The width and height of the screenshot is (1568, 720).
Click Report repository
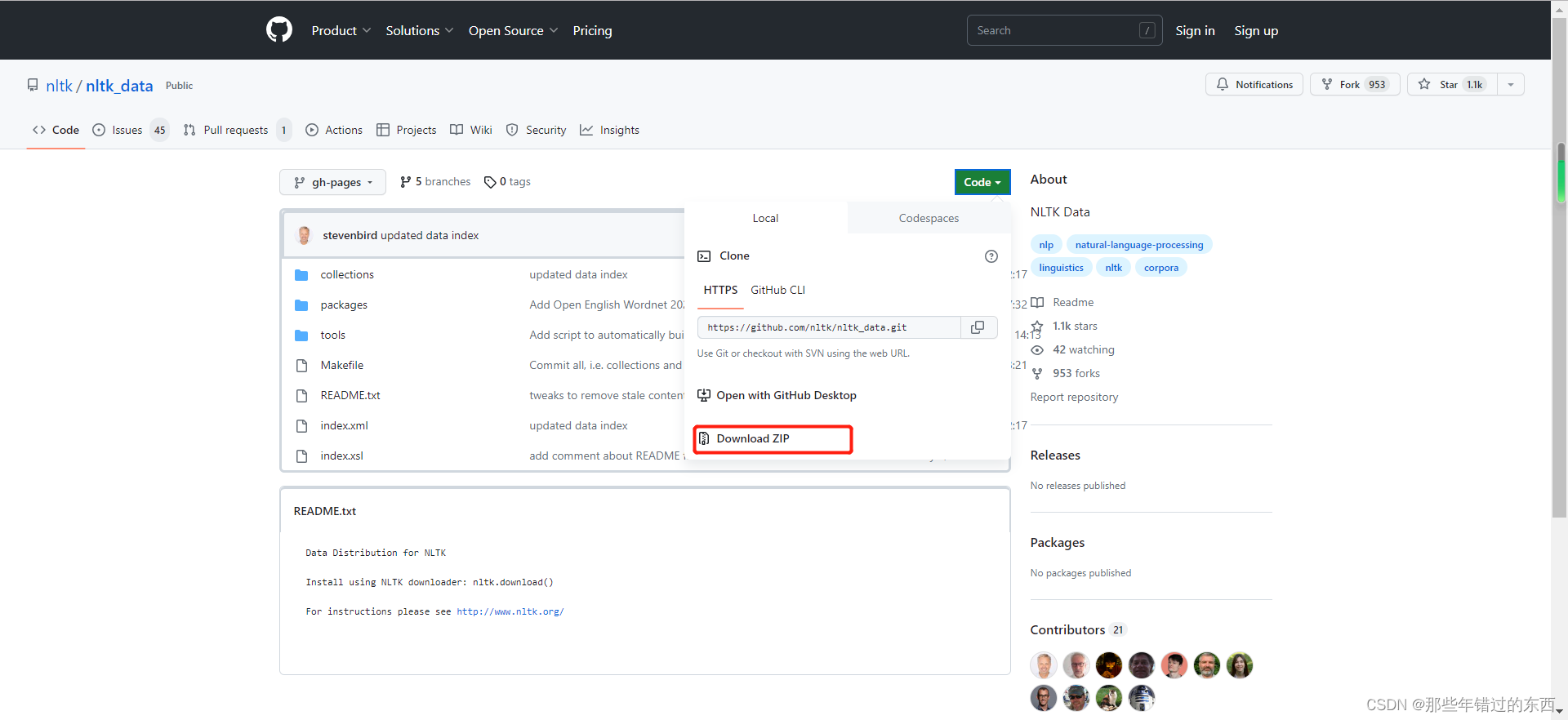[1074, 397]
